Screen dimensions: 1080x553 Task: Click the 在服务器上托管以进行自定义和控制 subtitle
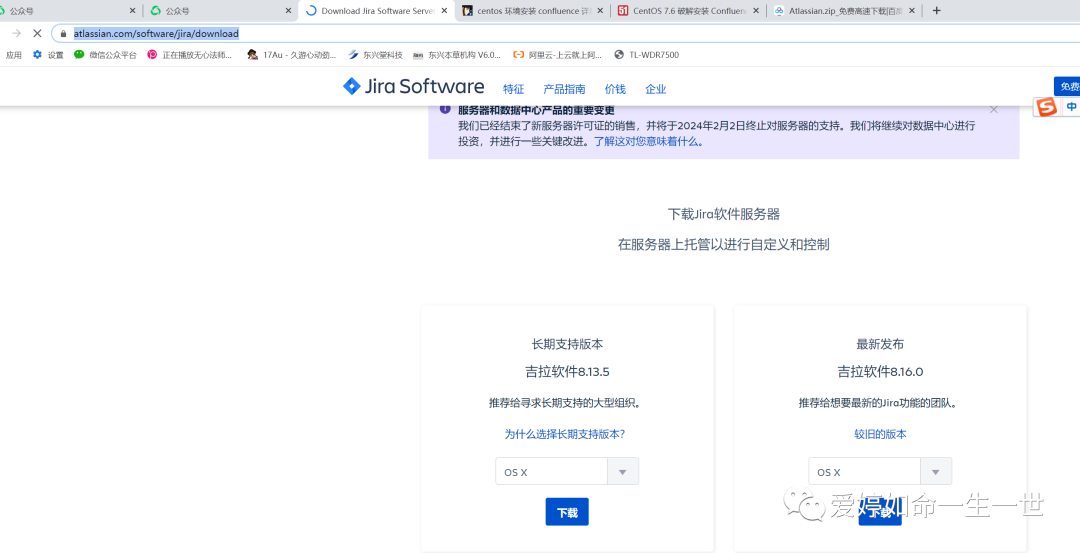click(724, 244)
